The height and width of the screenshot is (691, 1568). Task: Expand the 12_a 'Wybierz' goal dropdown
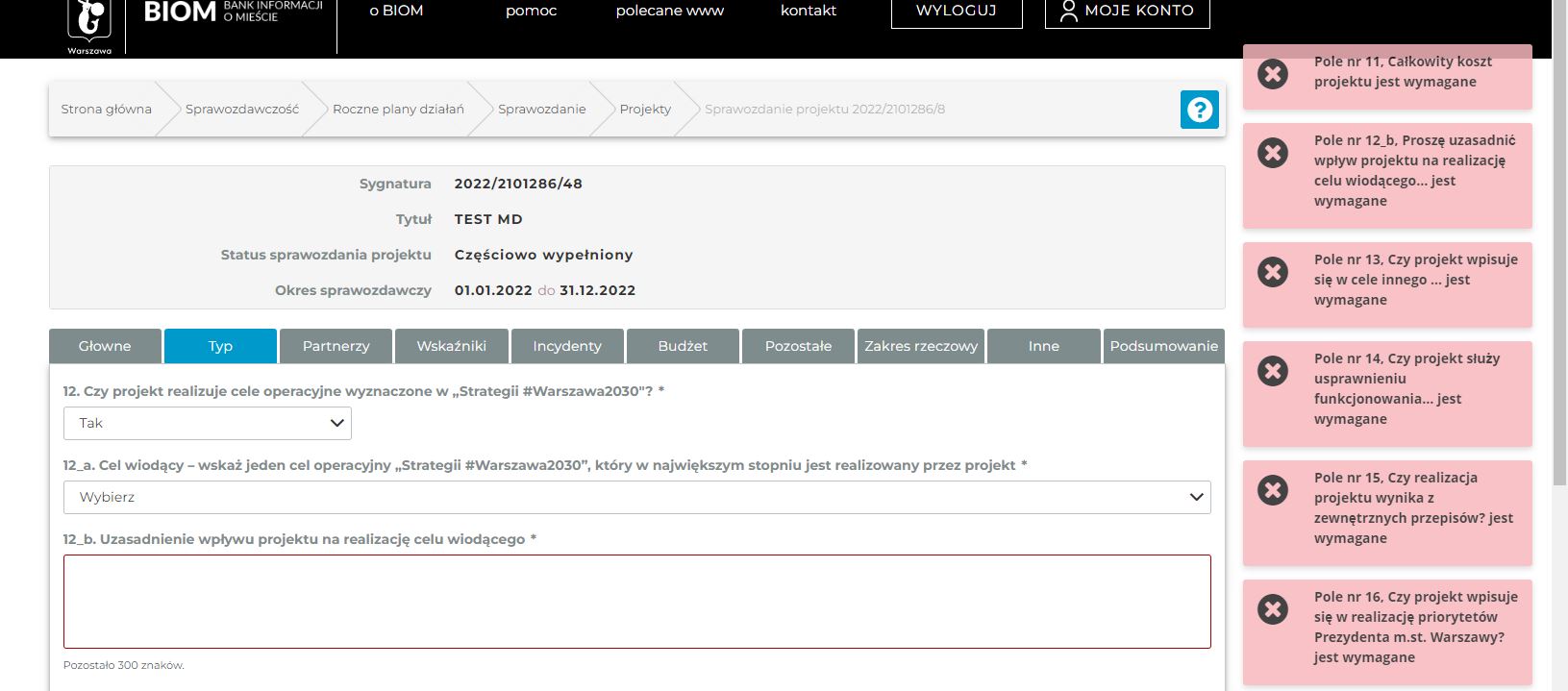coord(636,497)
